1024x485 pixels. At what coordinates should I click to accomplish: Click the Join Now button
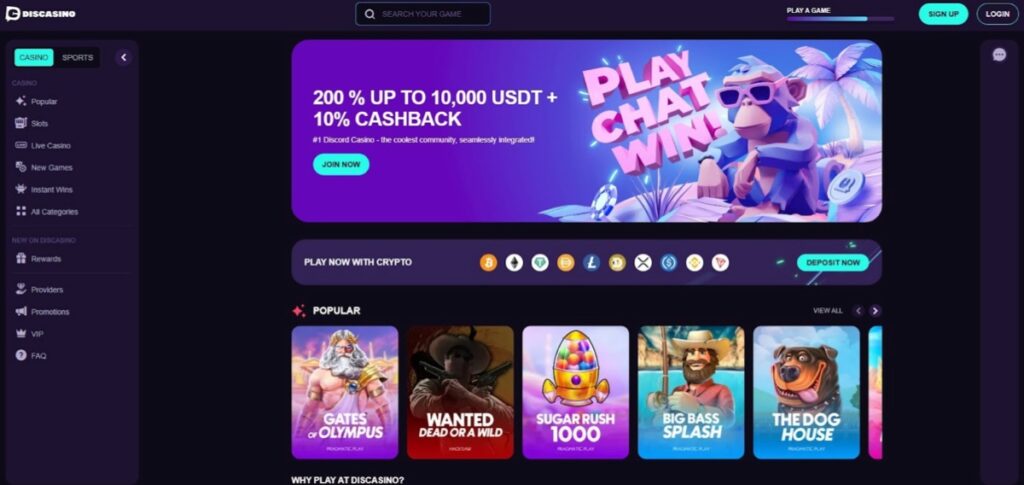tap(341, 164)
